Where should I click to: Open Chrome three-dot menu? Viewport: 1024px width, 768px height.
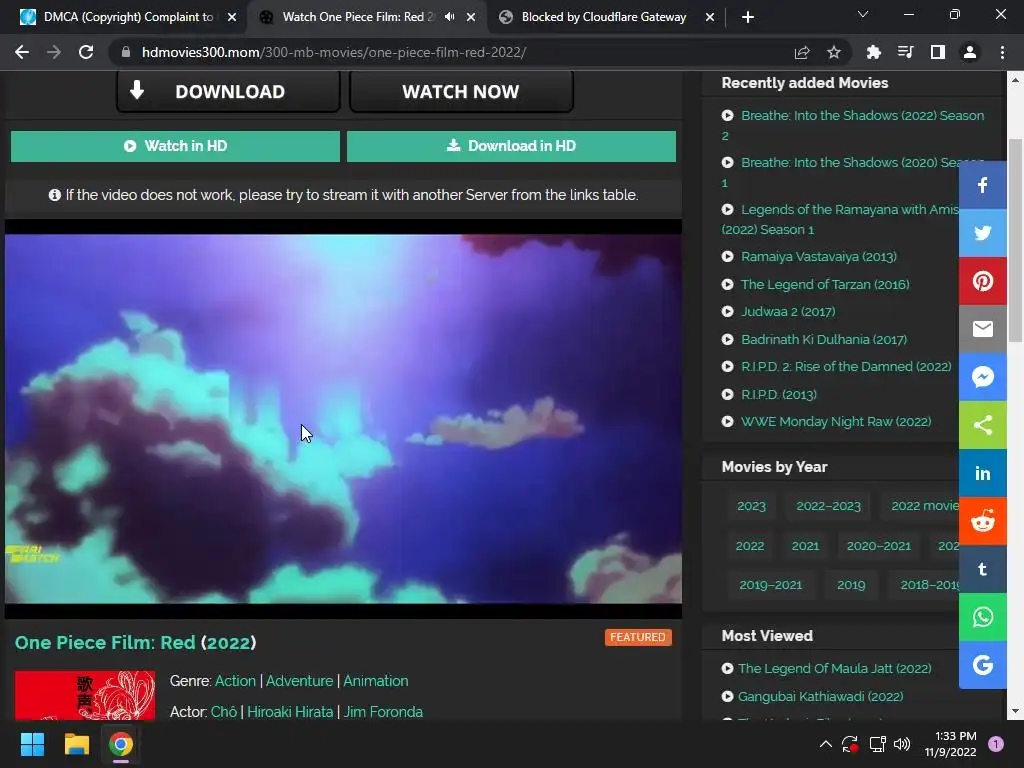point(1002,52)
